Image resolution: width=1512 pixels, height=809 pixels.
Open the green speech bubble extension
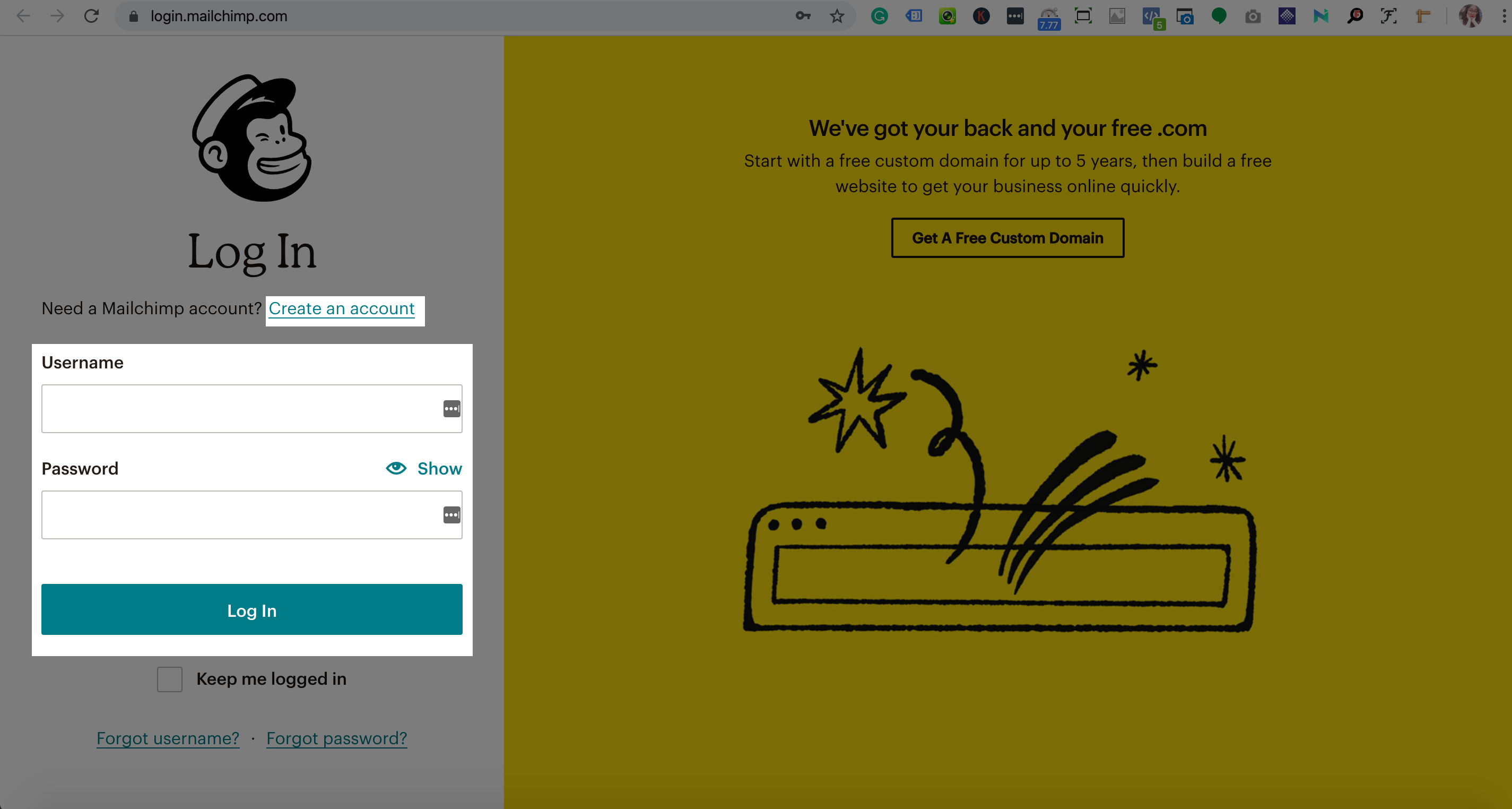(x=1219, y=16)
